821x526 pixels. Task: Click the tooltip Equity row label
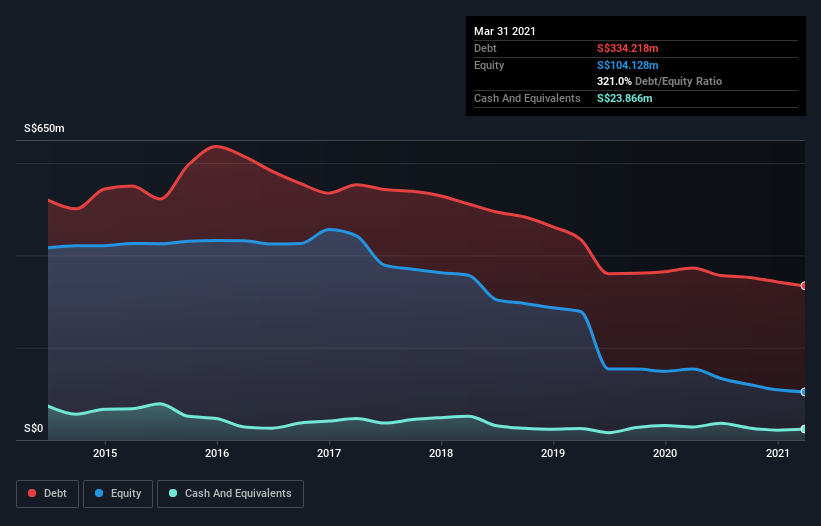coord(489,65)
